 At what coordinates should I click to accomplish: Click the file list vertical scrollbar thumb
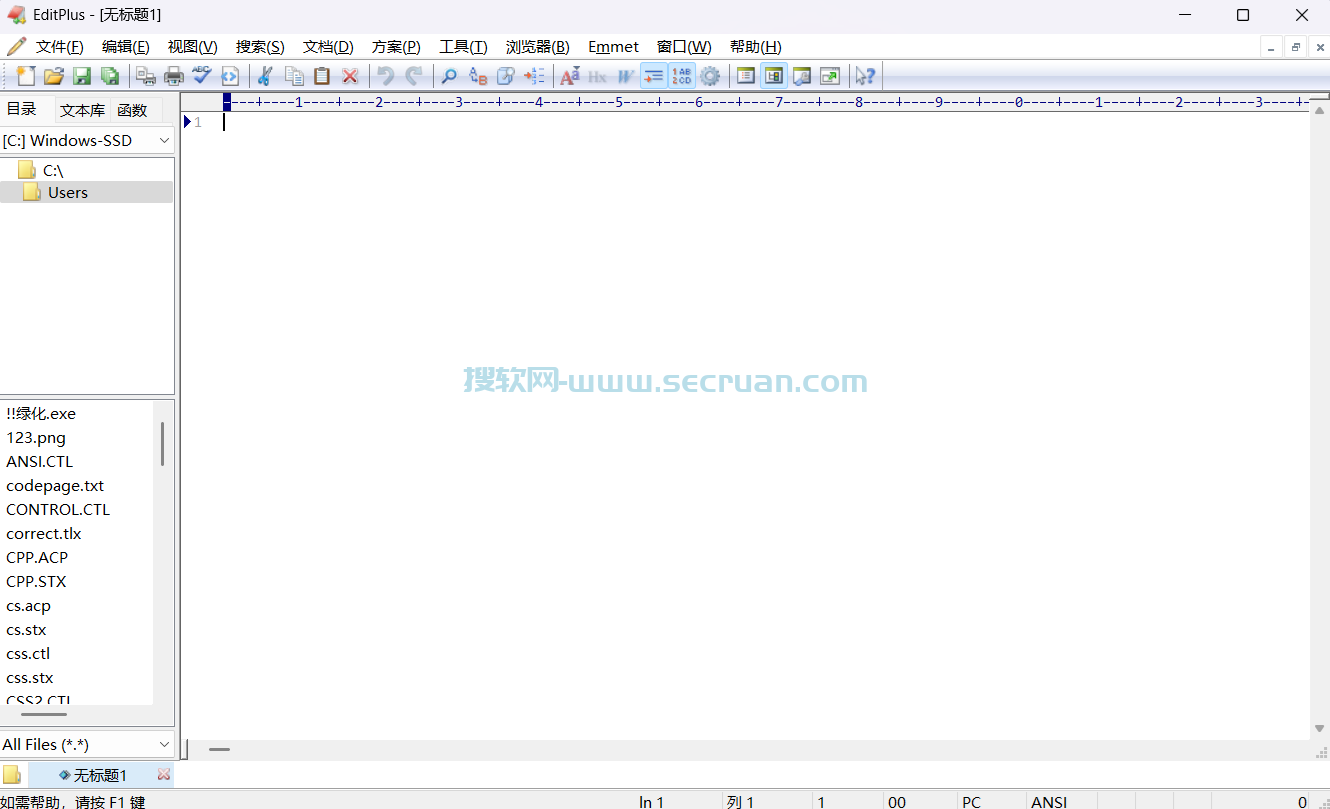[x=162, y=444]
